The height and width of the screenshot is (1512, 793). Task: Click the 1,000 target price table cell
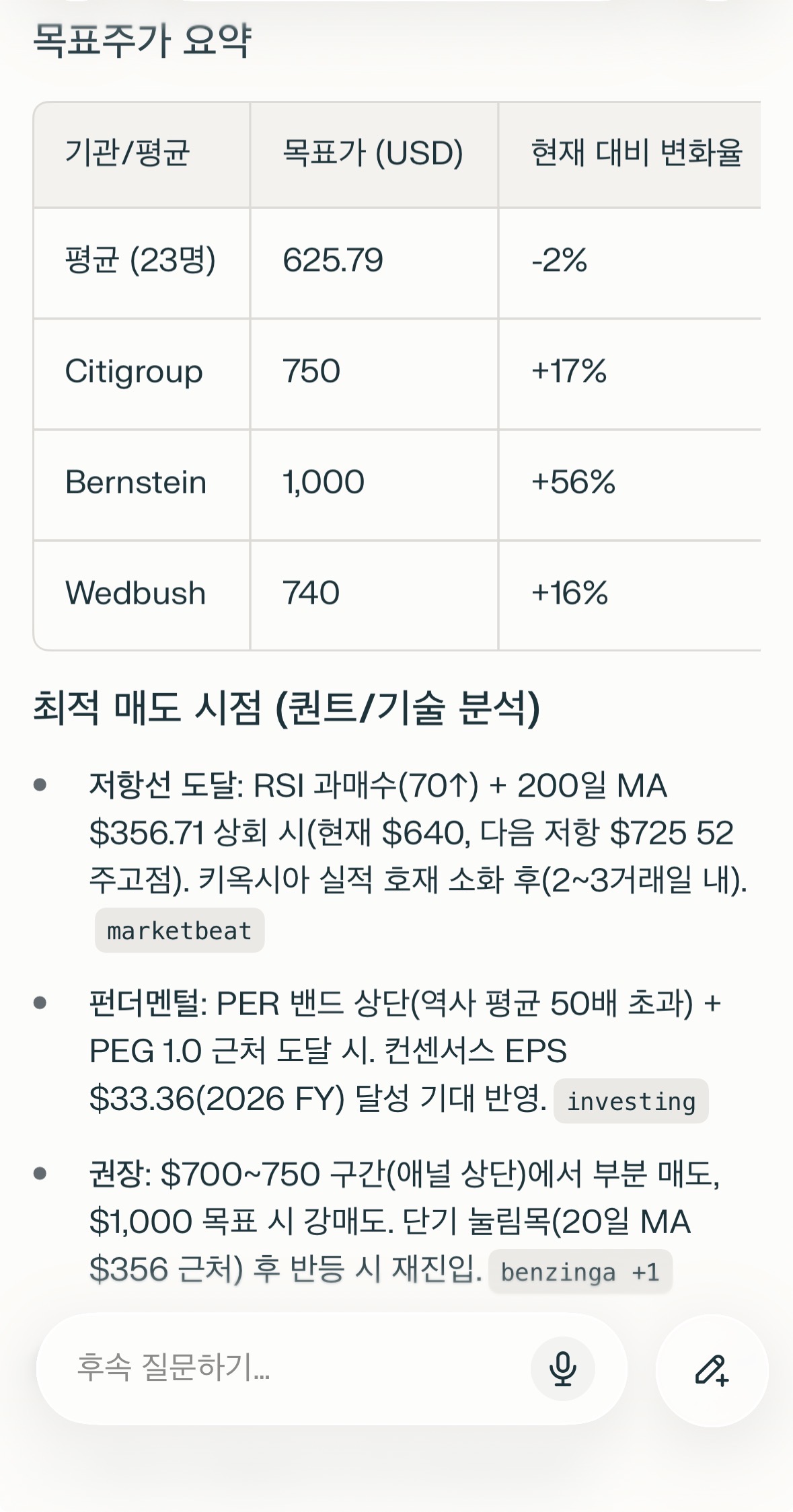click(324, 483)
